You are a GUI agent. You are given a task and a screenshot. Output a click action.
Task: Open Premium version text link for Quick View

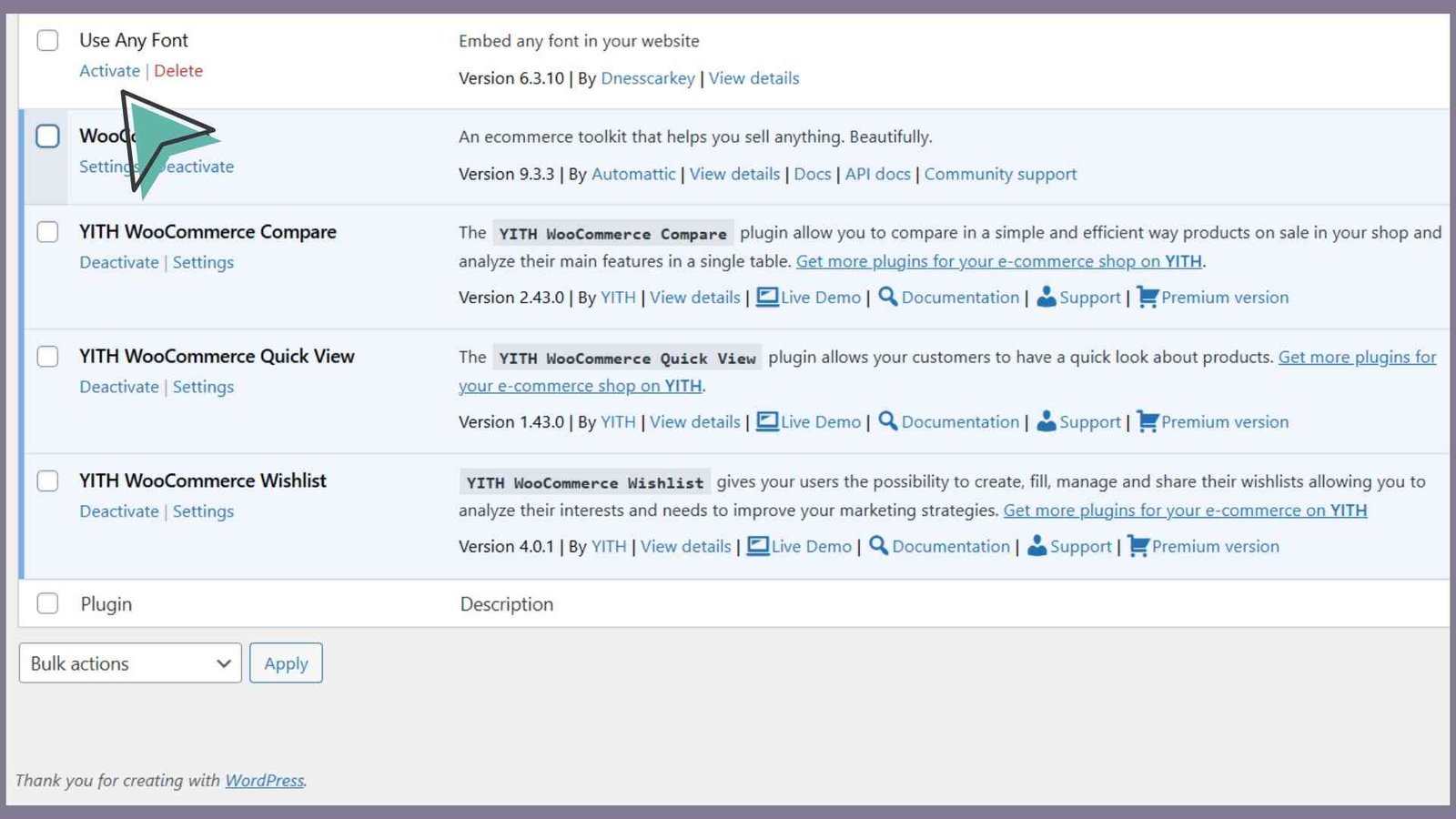point(1225,422)
